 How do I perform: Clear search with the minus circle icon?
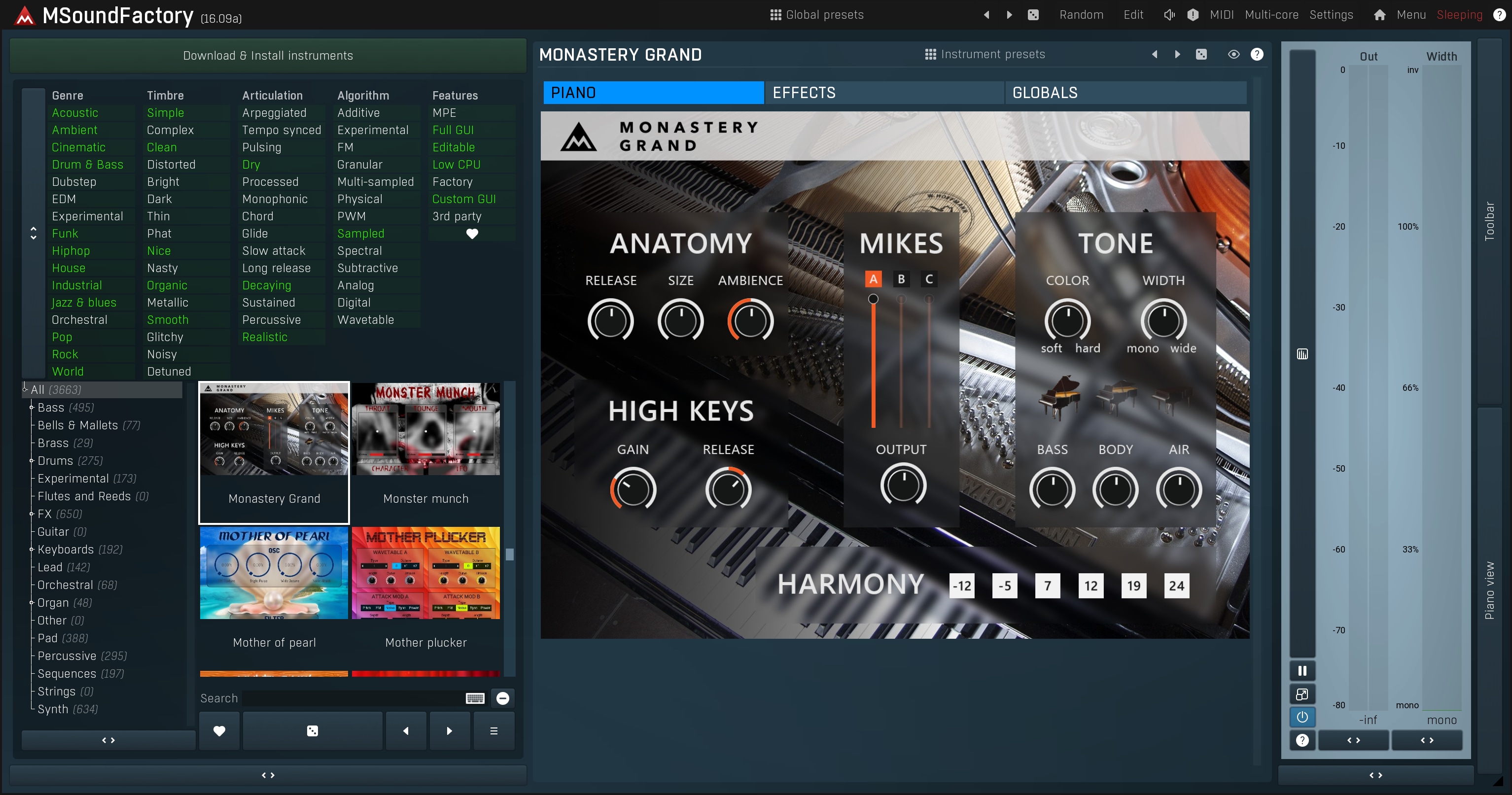point(502,697)
